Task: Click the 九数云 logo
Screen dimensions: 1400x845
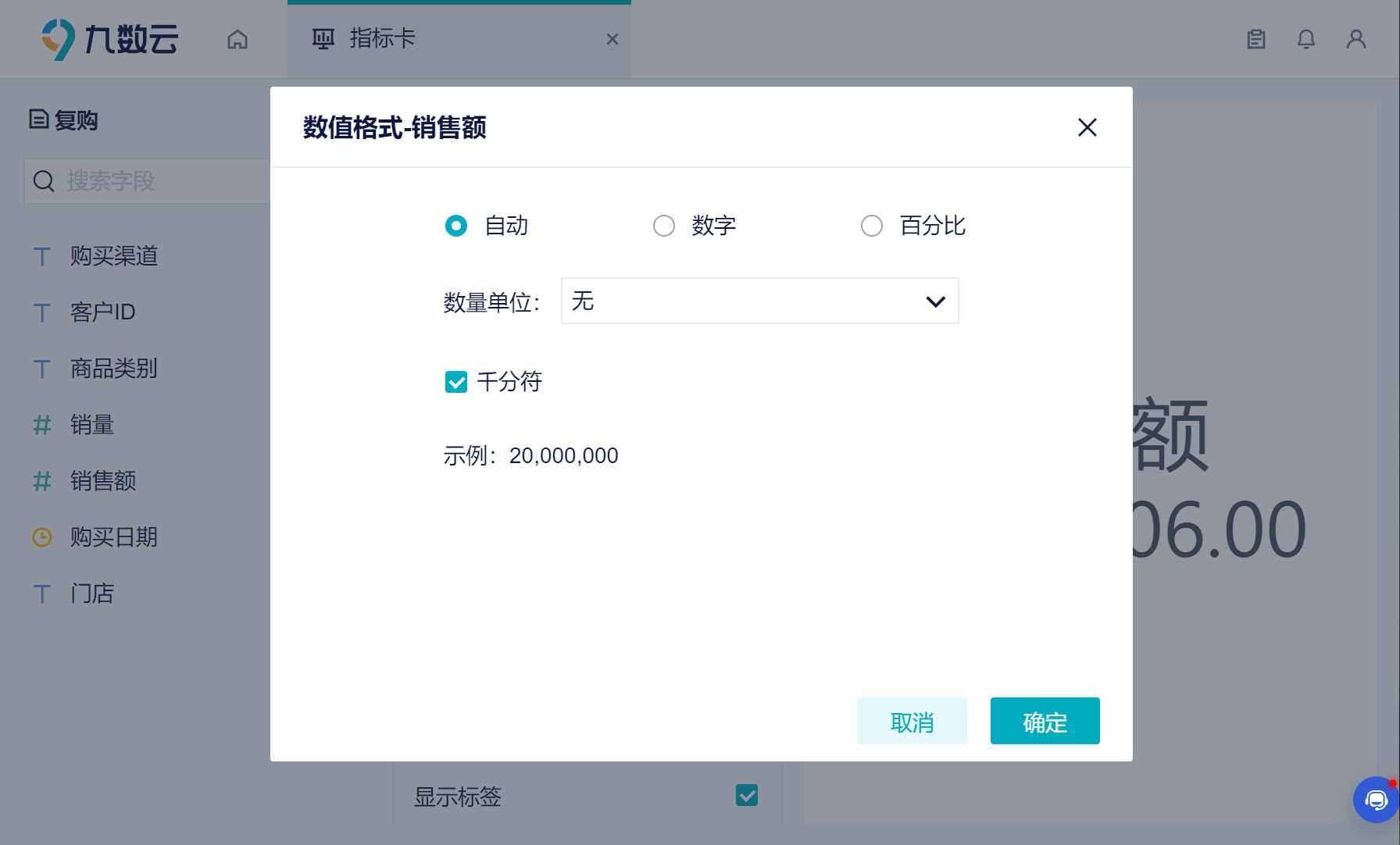Action: pyautogui.click(x=110, y=39)
